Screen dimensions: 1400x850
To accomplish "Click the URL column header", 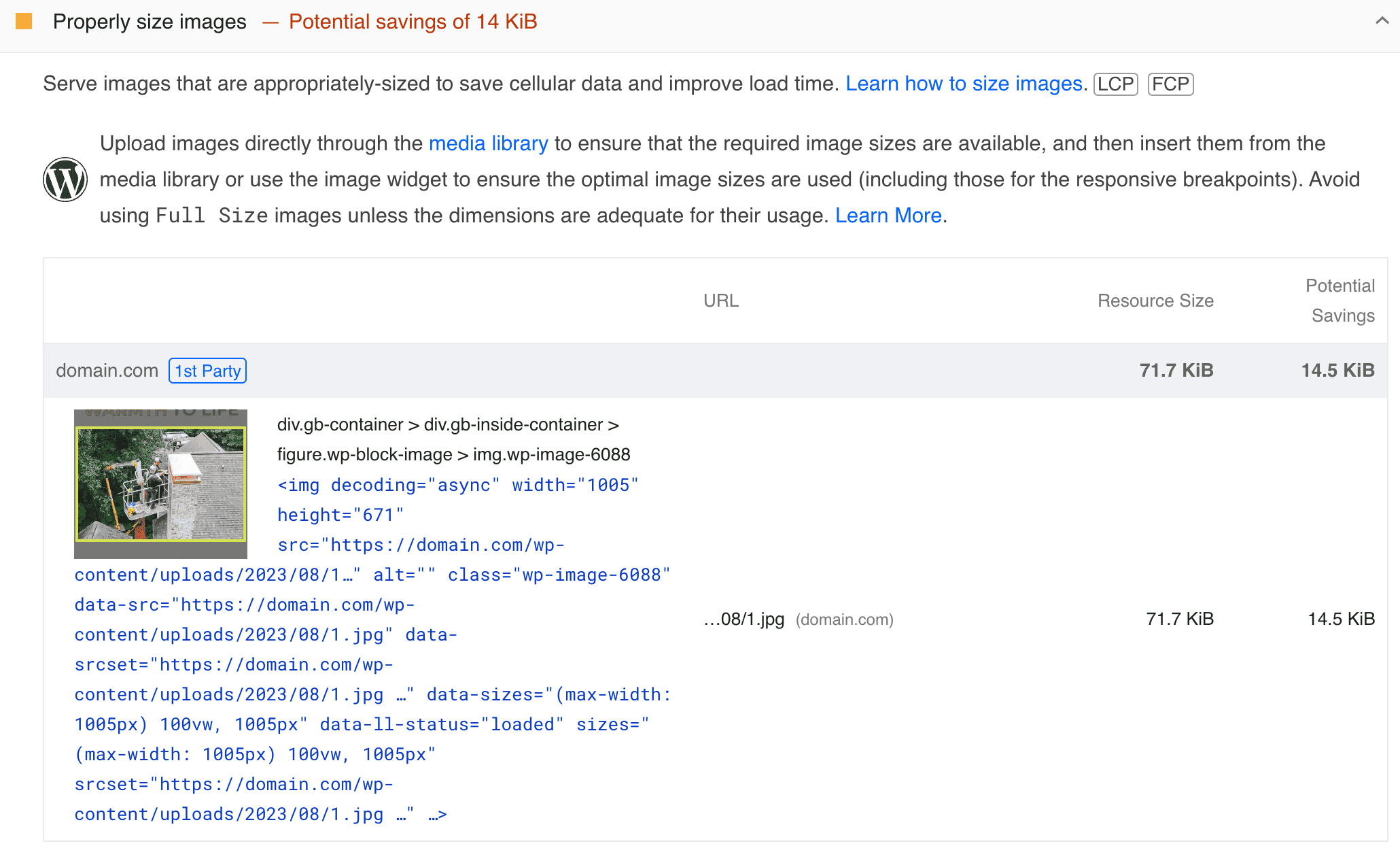I will click(720, 301).
